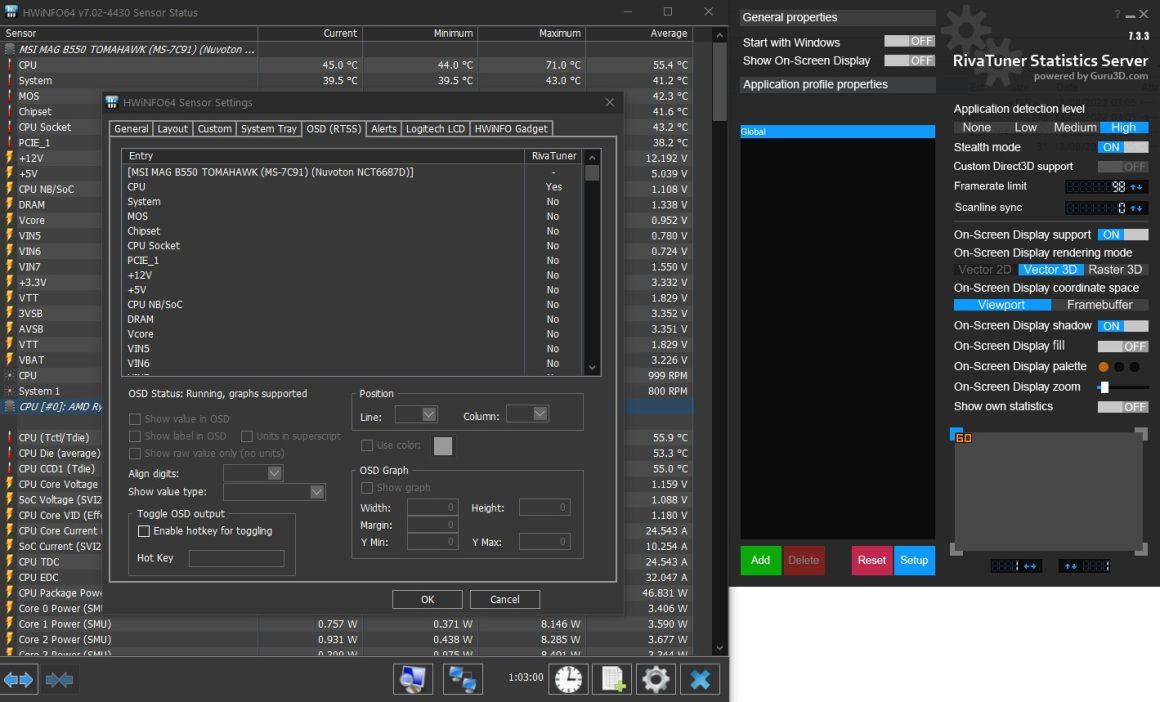Click the expand columns blue arrows icon
Image resolution: width=1160 pixels, height=702 pixels.
point(18,679)
